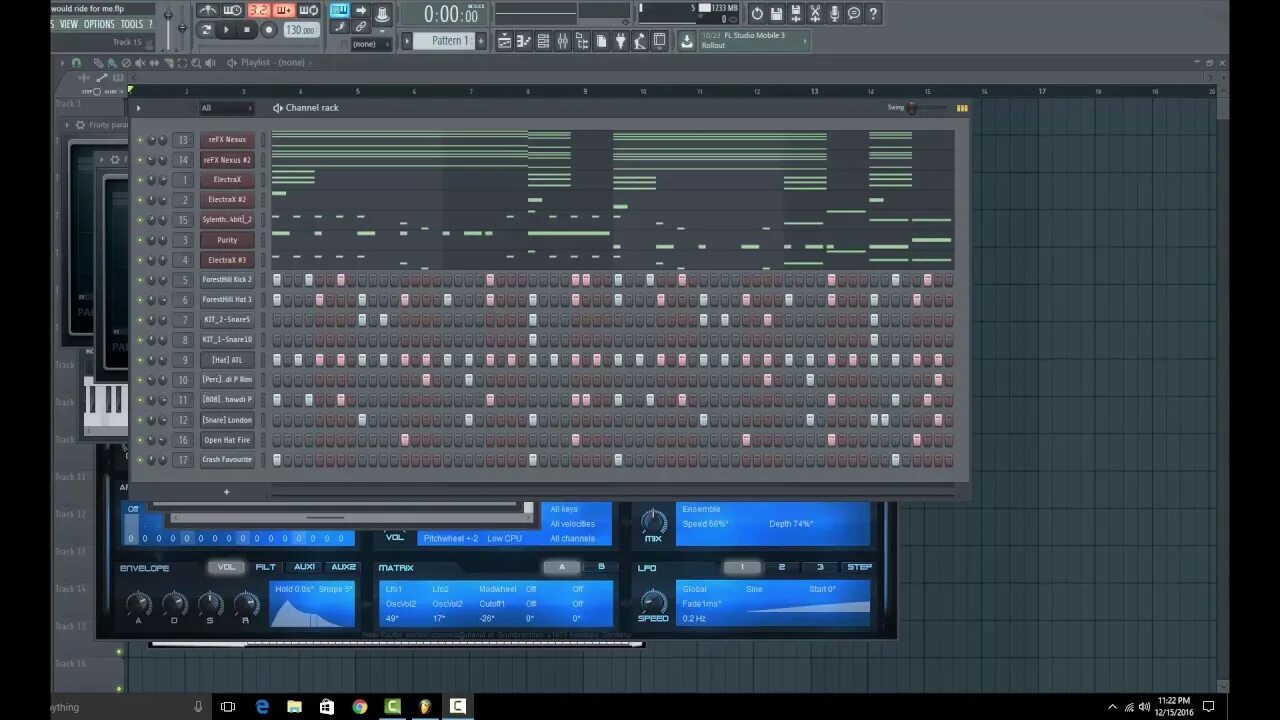Viewport: 1280px width, 720px height.
Task: Set the tempo field showing 130
Action: pyautogui.click(x=301, y=30)
